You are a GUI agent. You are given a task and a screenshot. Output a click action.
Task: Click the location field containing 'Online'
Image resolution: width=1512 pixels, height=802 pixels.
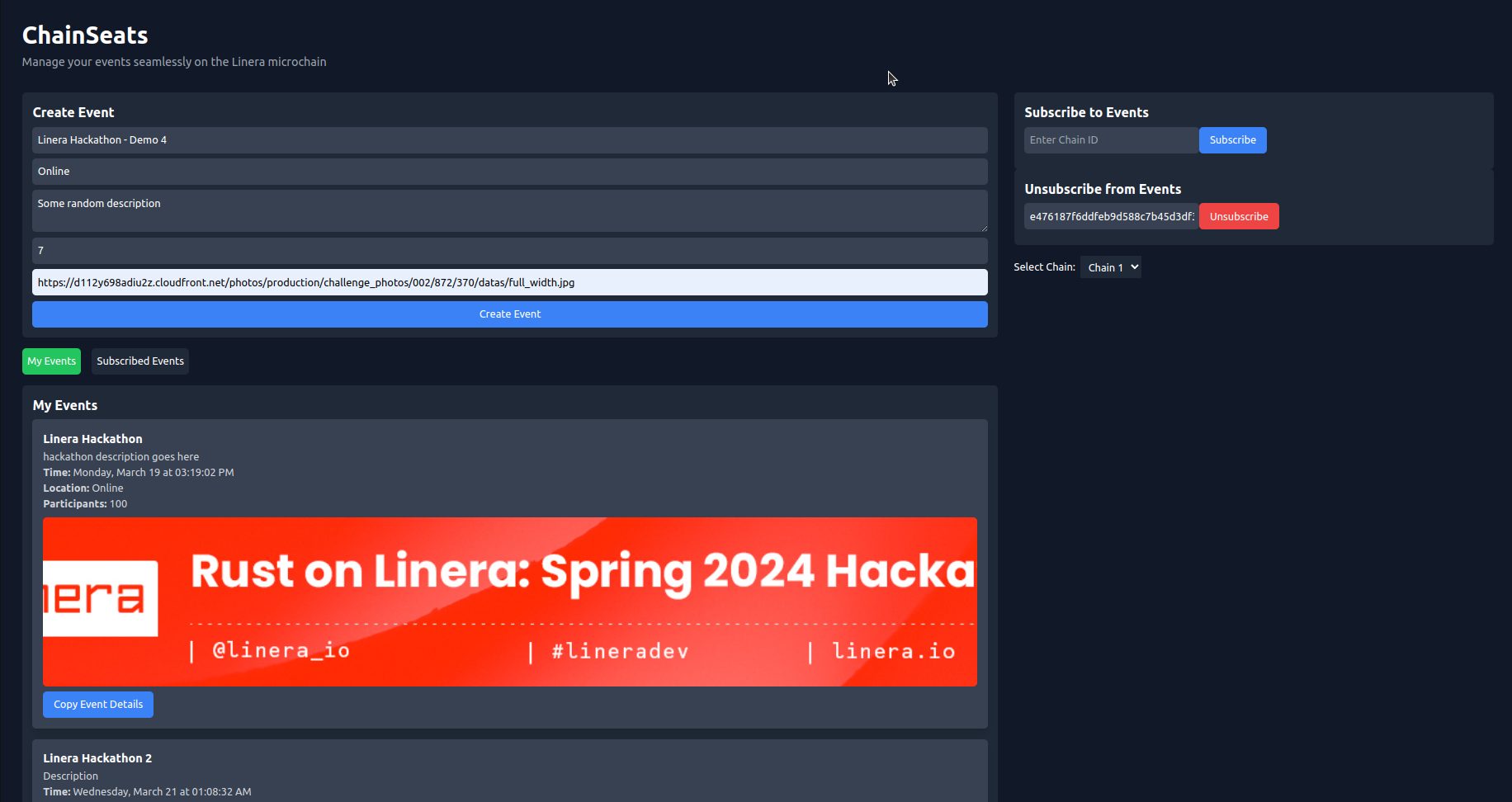(509, 172)
